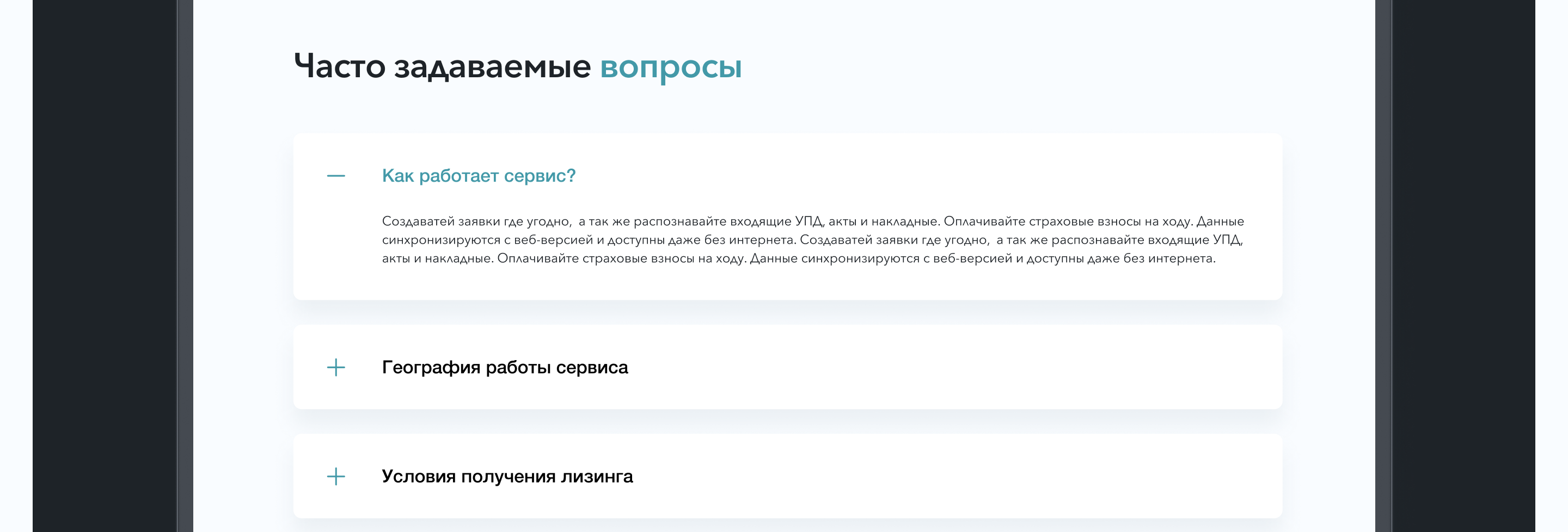Expand the "Условия получения лизинга" question
Screen dimensions: 1568x532
tap(507, 476)
